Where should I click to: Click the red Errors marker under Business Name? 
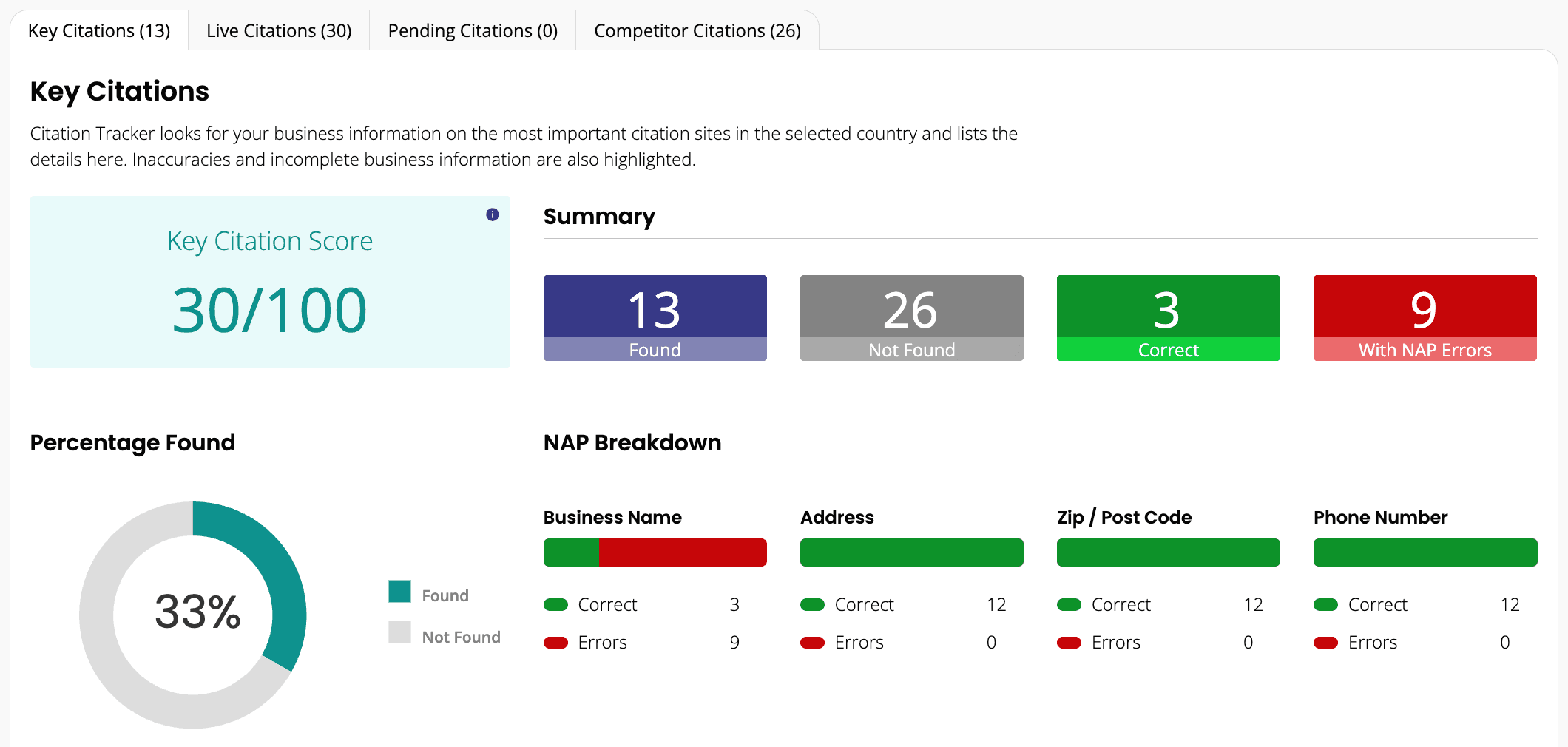[x=555, y=643]
